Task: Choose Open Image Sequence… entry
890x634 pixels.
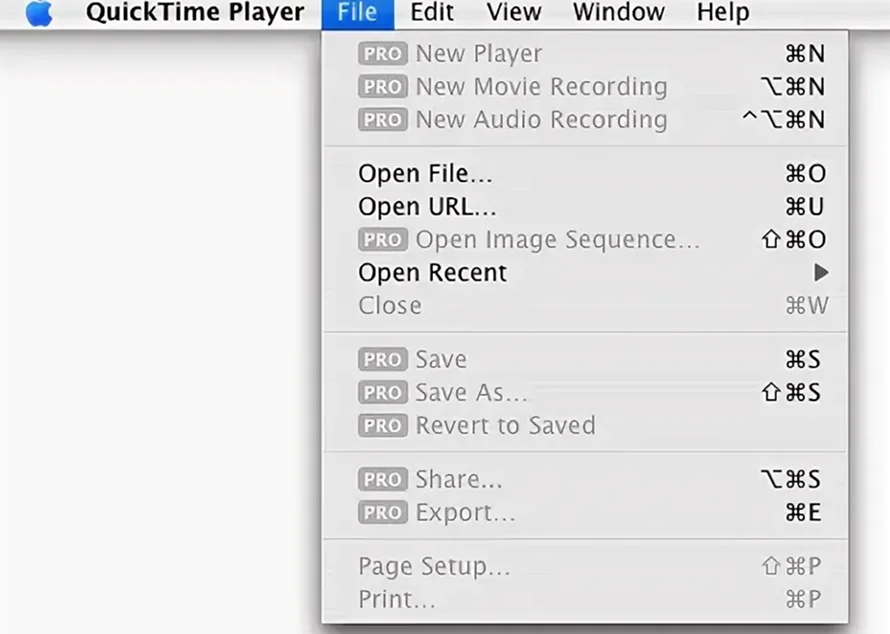Action: [x=585, y=240]
